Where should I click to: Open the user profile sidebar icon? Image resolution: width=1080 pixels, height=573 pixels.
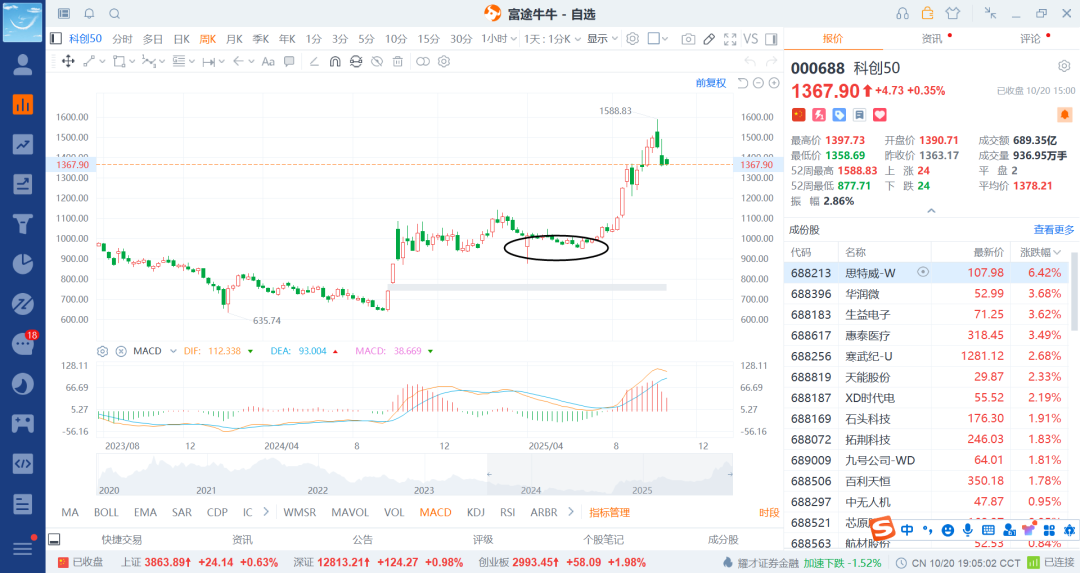[23, 65]
